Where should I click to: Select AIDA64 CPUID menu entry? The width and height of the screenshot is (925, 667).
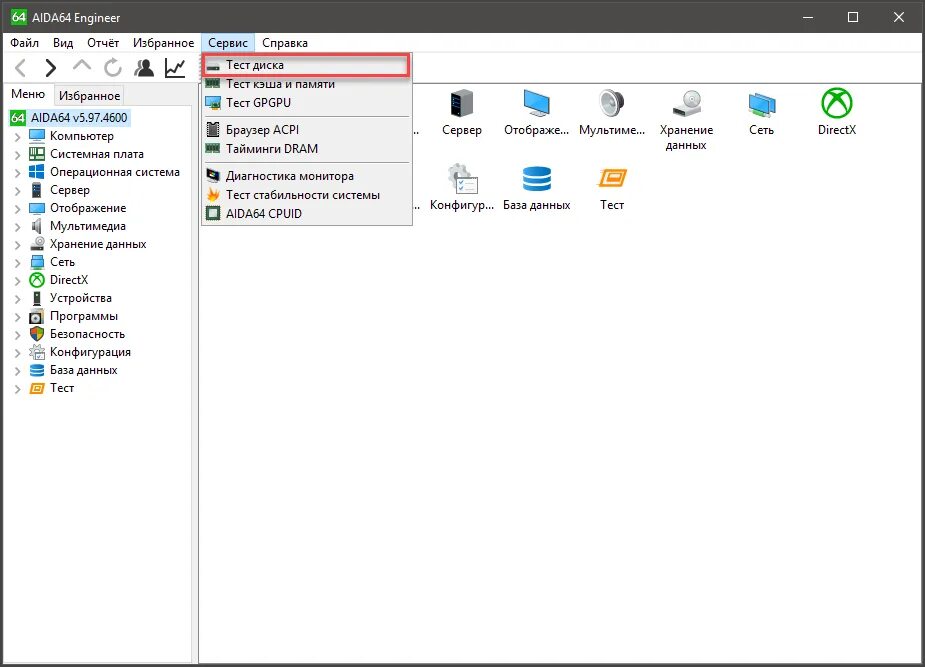pyautogui.click(x=306, y=213)
